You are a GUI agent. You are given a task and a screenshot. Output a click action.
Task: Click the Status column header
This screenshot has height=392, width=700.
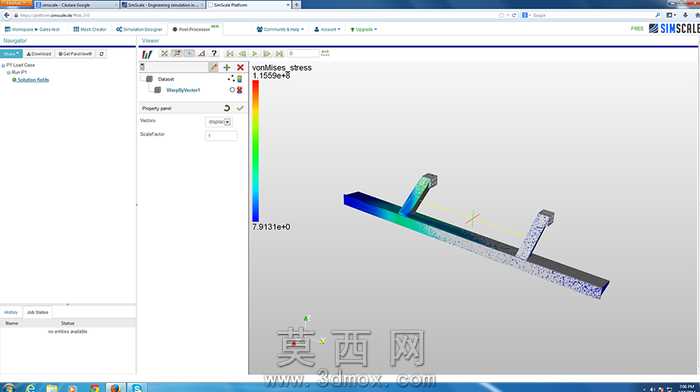coord(68,323)
